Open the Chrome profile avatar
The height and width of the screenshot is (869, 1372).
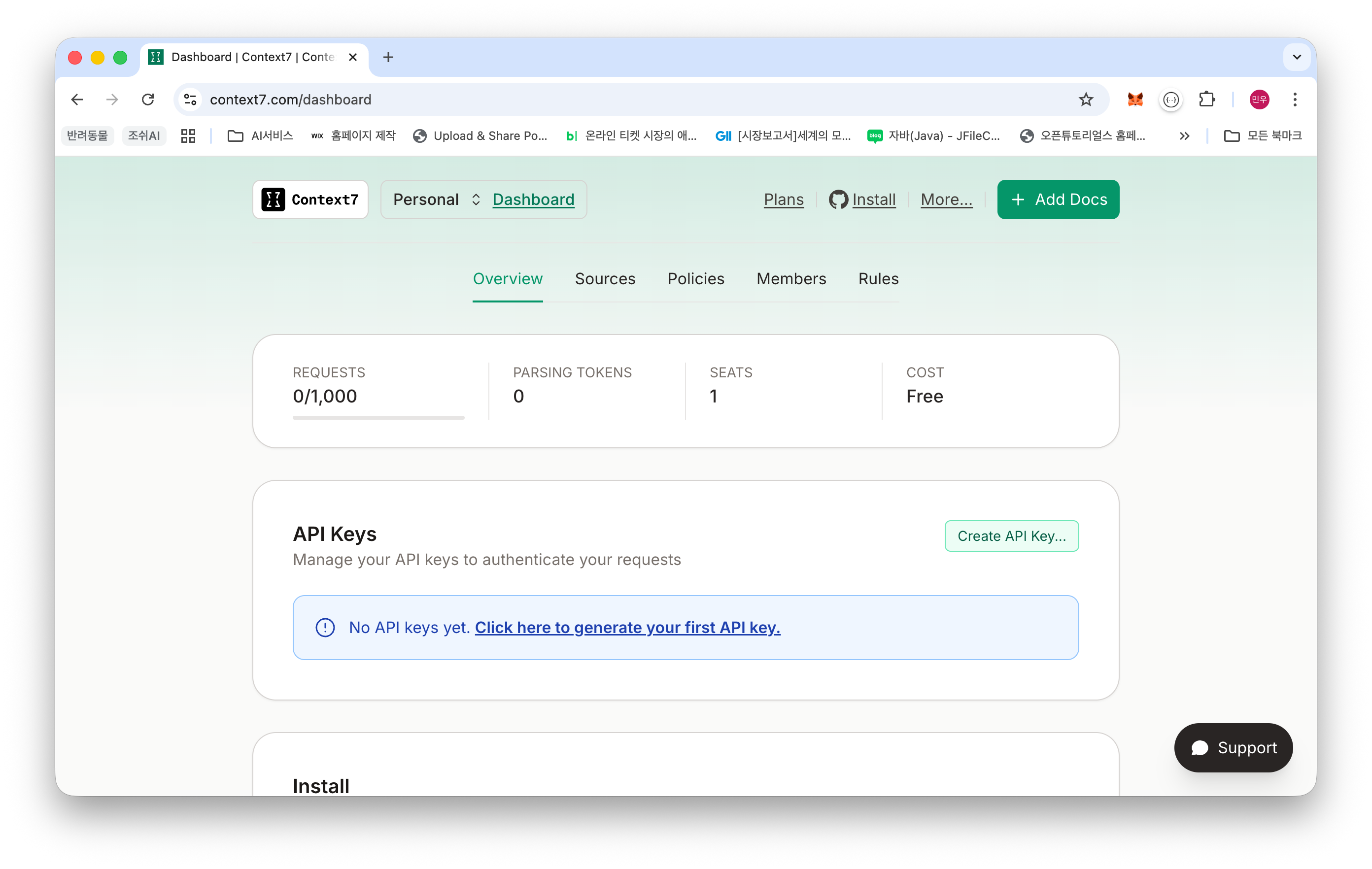(1259, 100)
